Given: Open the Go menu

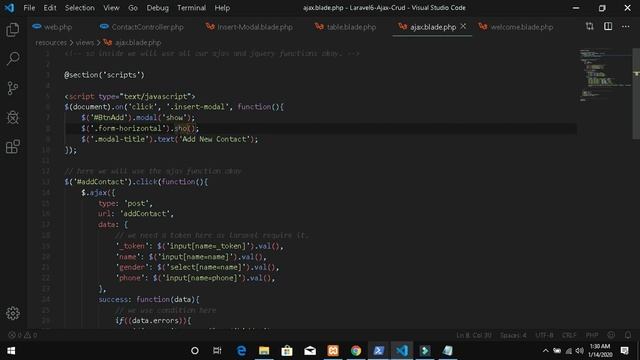Looking at the screenshot, I should (133, 8).
